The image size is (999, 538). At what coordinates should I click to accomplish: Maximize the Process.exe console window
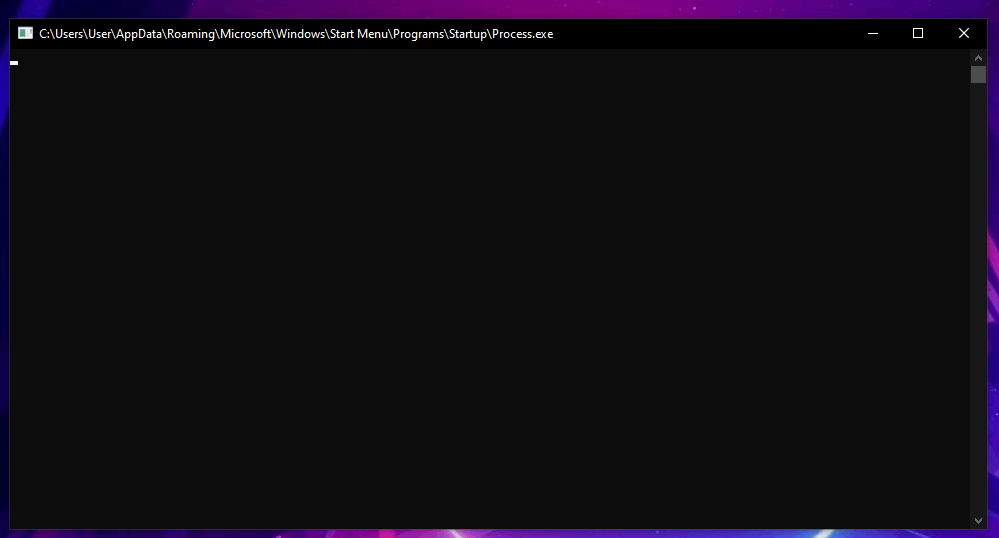point(917,33)
